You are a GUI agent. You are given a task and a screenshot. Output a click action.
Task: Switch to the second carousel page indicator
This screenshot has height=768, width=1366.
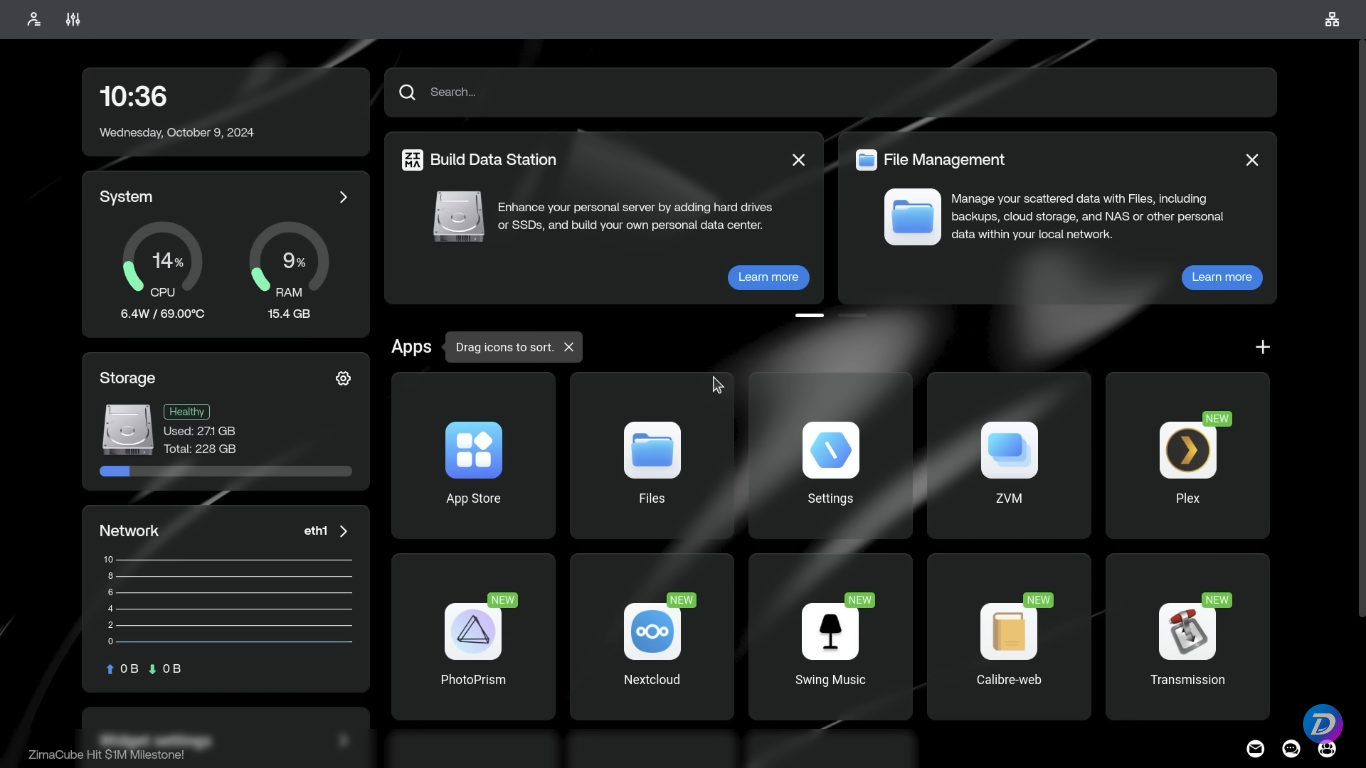coord(853,315)
